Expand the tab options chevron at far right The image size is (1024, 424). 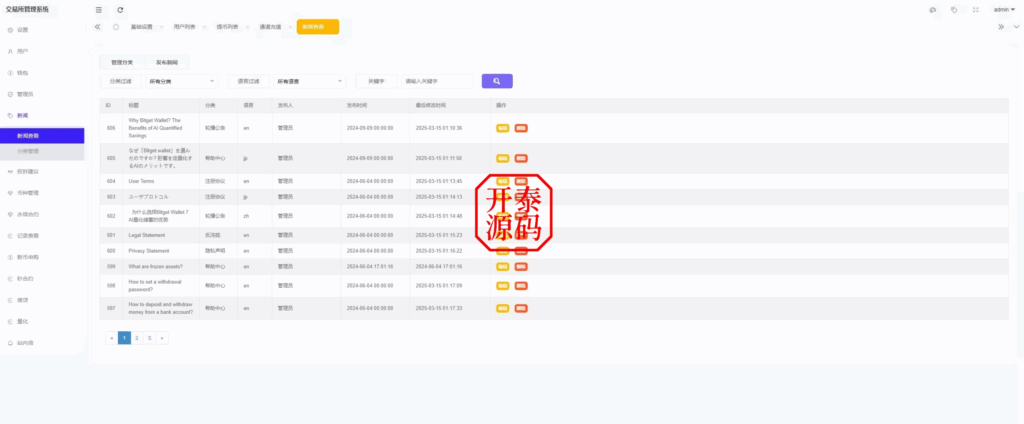(1001, 27)
